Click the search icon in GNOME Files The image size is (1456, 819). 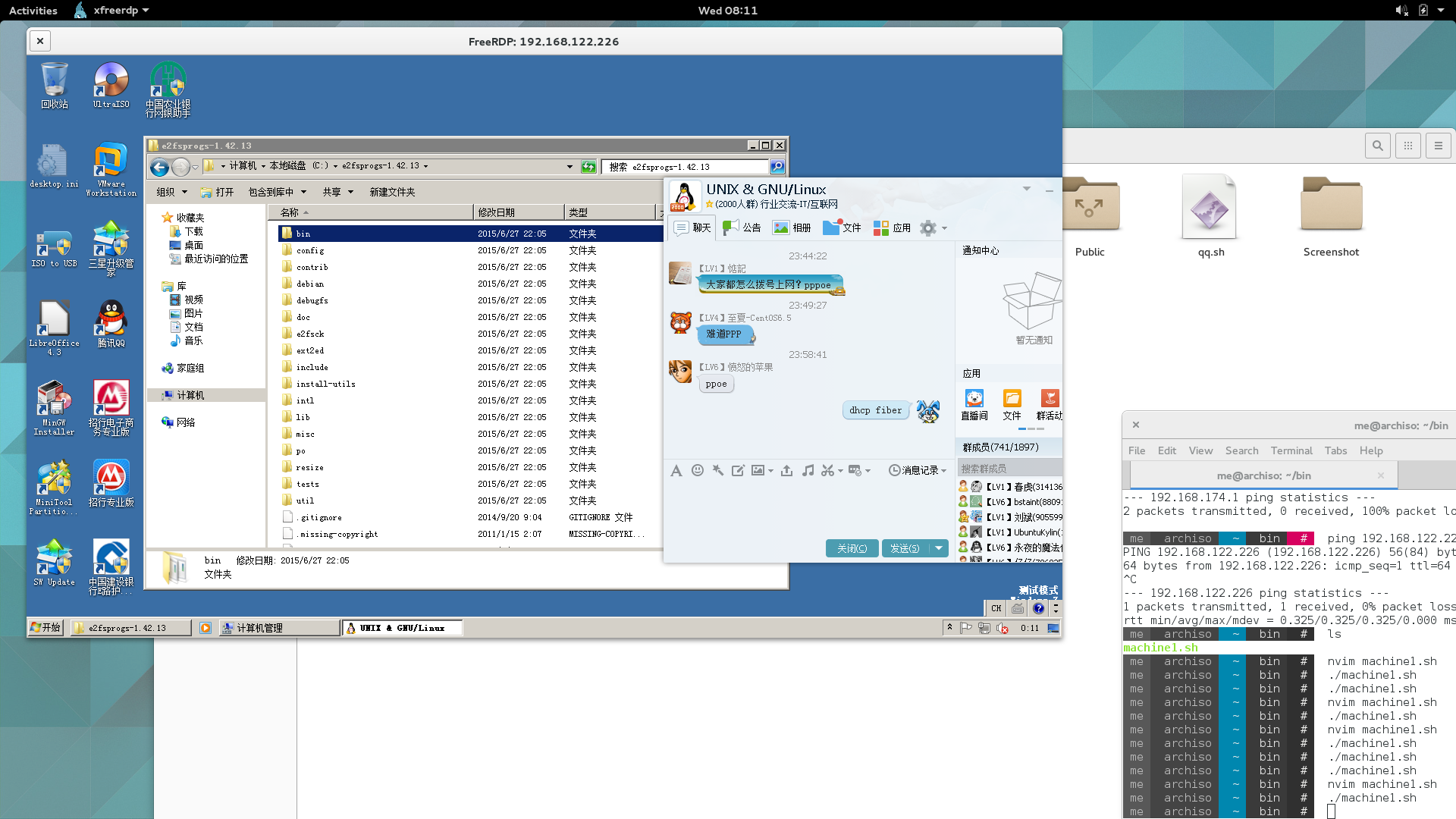tap(1378, 146)
